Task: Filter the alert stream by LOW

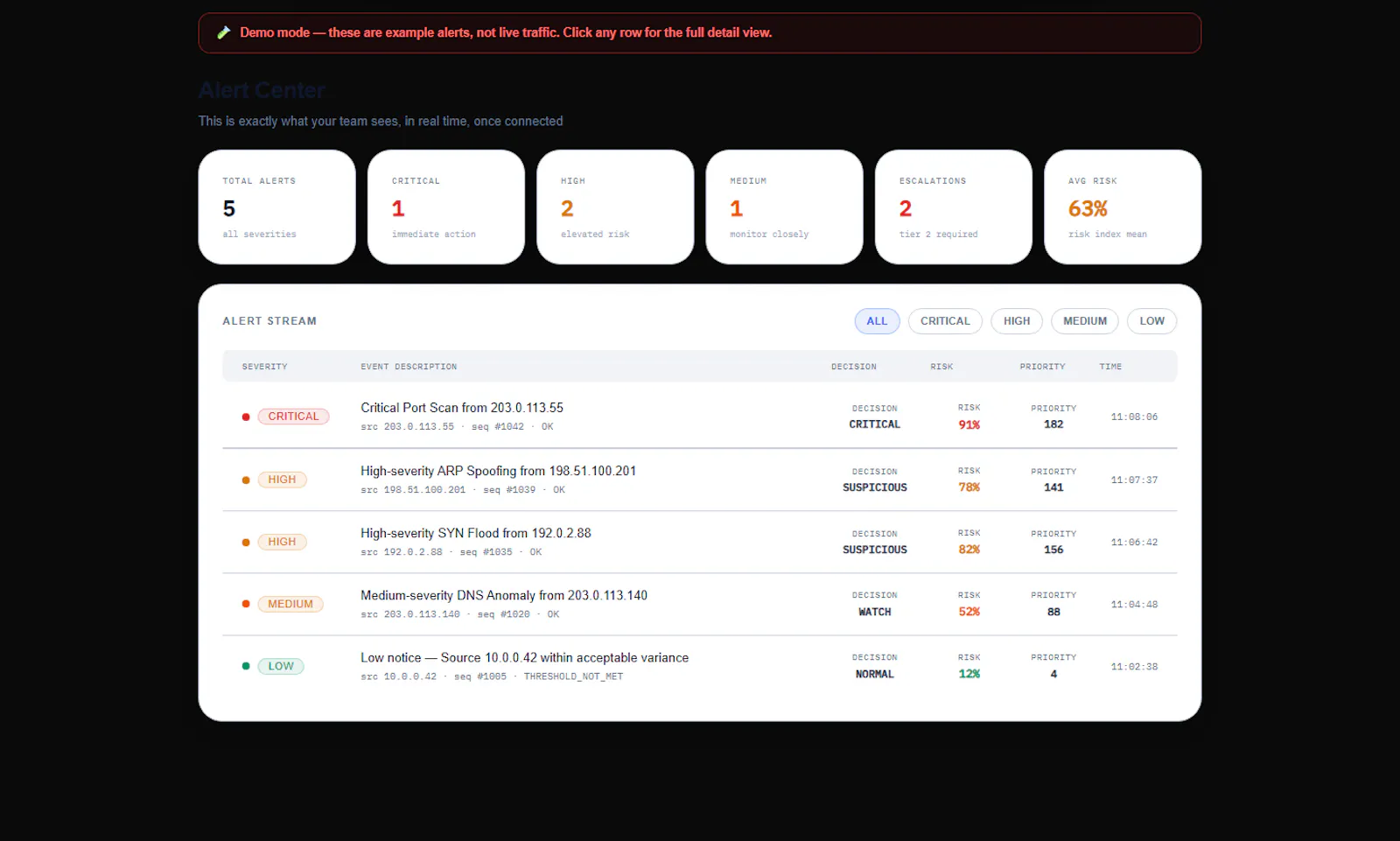Action: (x=1151, y=321)
